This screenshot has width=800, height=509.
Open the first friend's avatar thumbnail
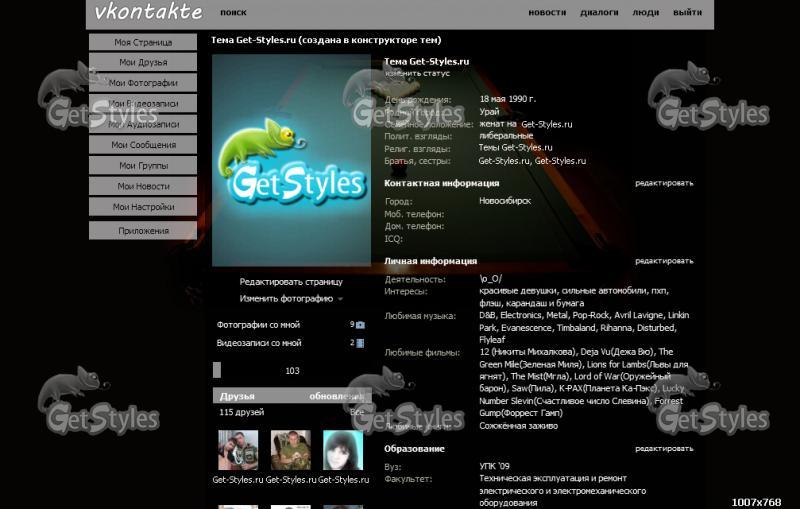pyautogui.click(x=238, y=450)
